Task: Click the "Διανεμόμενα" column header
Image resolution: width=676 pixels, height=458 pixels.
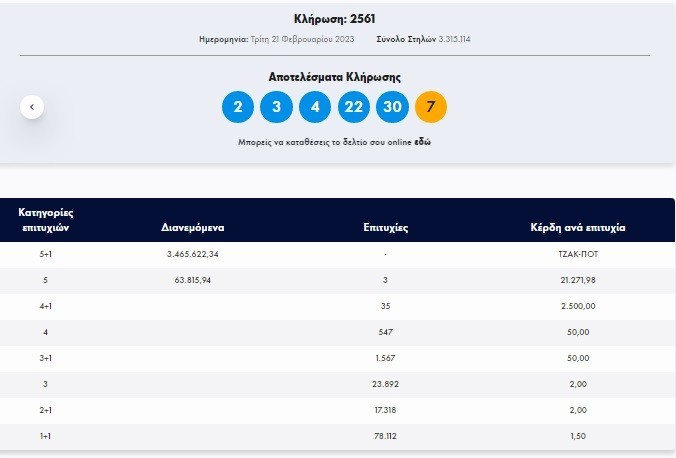Action: click(192, 228)
